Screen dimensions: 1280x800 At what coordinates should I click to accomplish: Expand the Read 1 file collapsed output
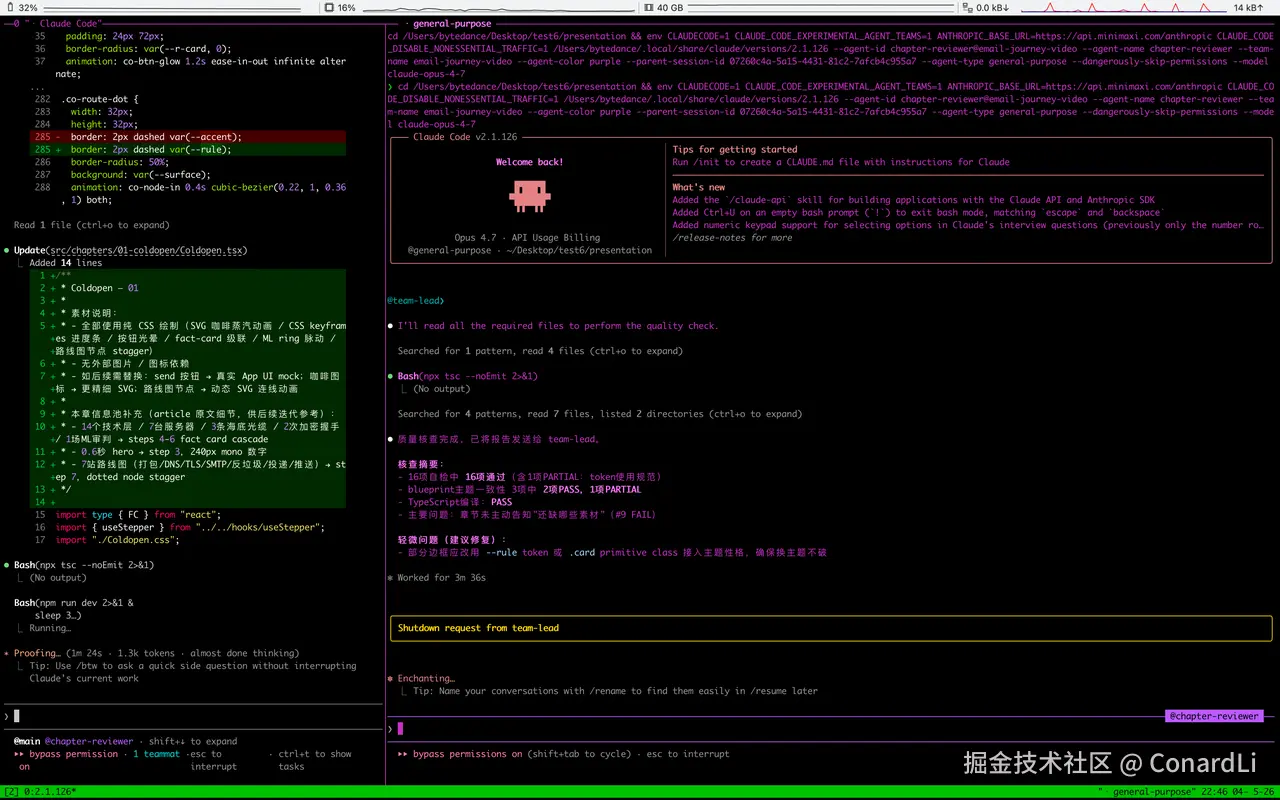click(92, 225)
